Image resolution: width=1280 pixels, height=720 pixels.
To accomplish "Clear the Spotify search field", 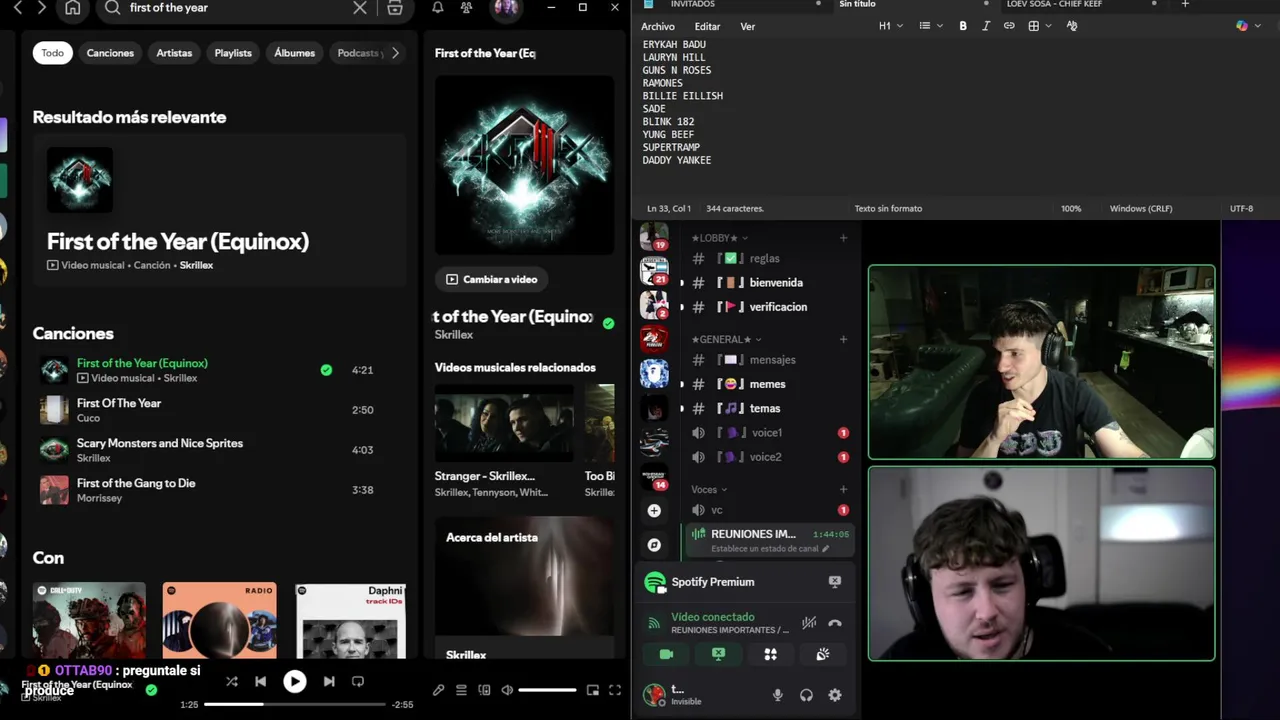I will (360, 8).
